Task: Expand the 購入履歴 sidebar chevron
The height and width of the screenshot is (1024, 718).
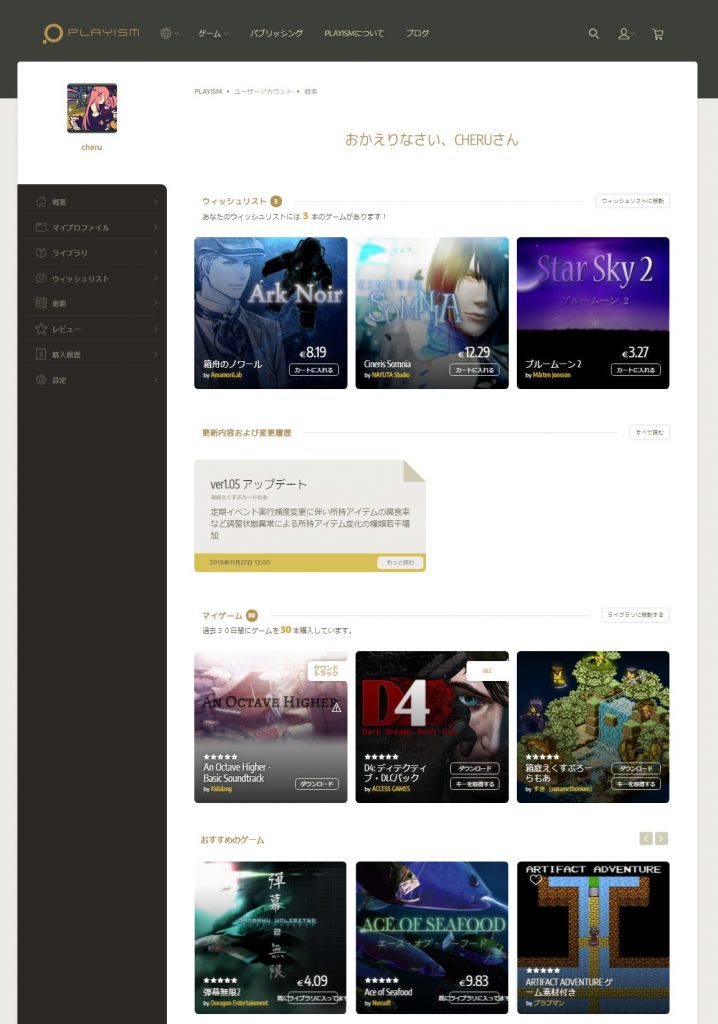Action: [x=155, y=354]
